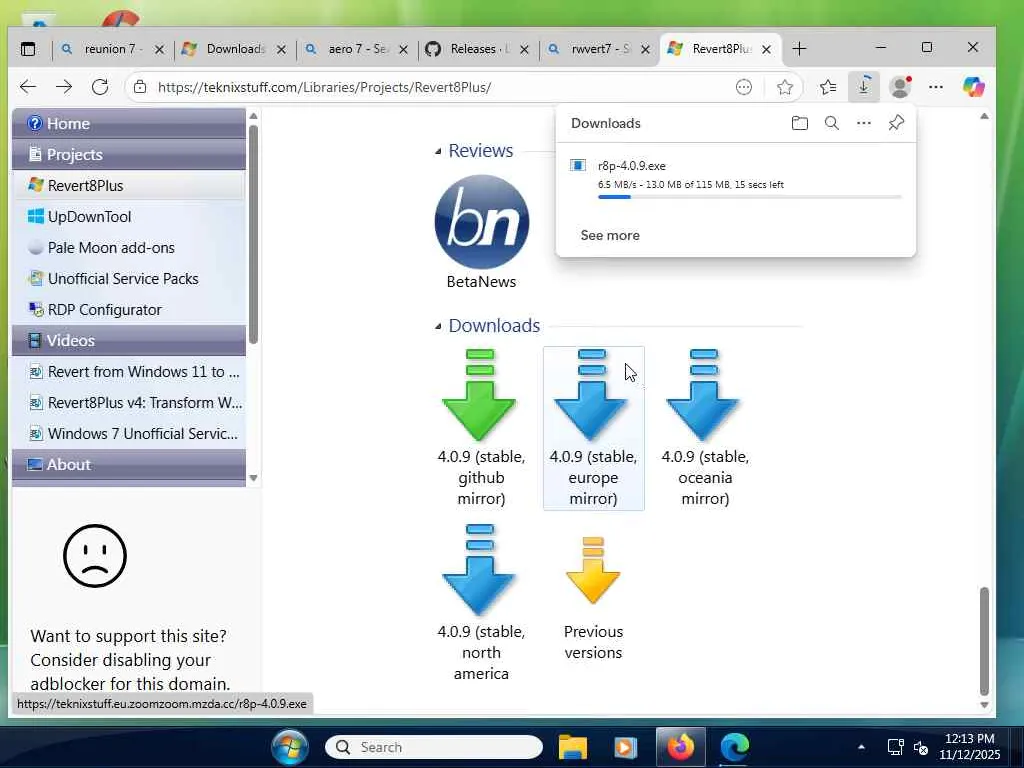Click See more in Downloads panel

(x=610, y=235)
